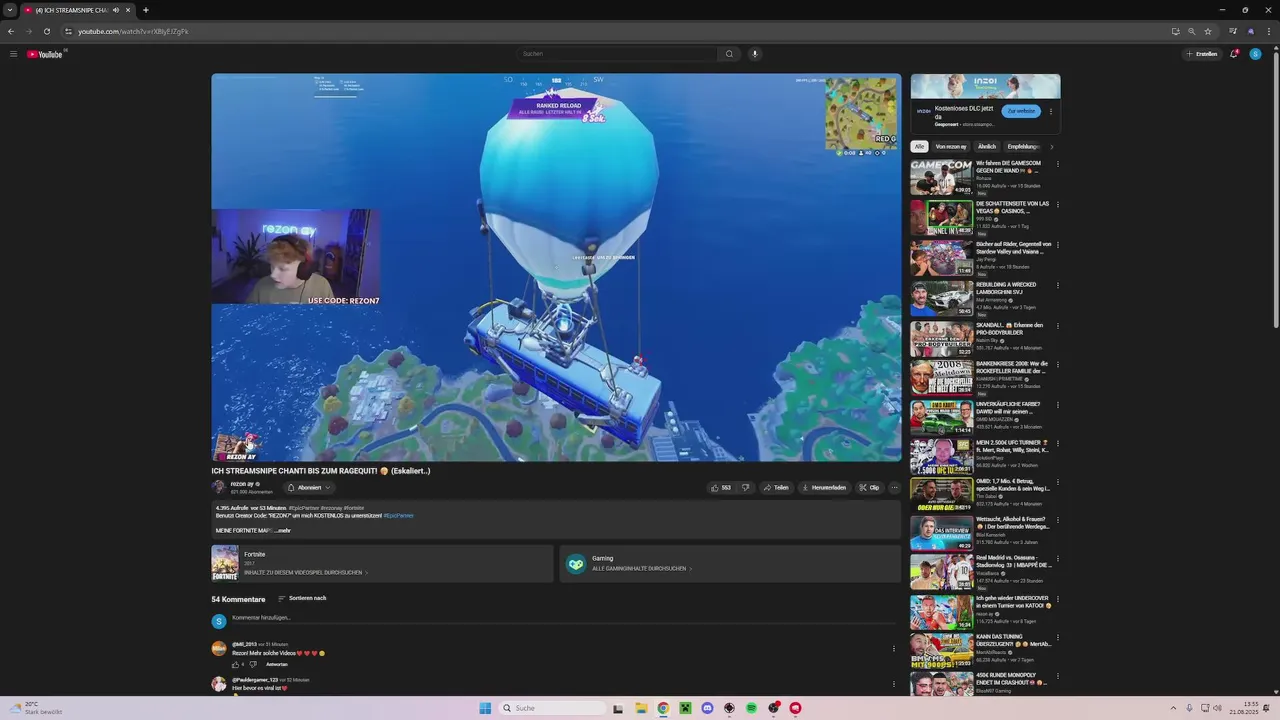Open the YouTube hamburger guide menu

(x=13, y=54)
